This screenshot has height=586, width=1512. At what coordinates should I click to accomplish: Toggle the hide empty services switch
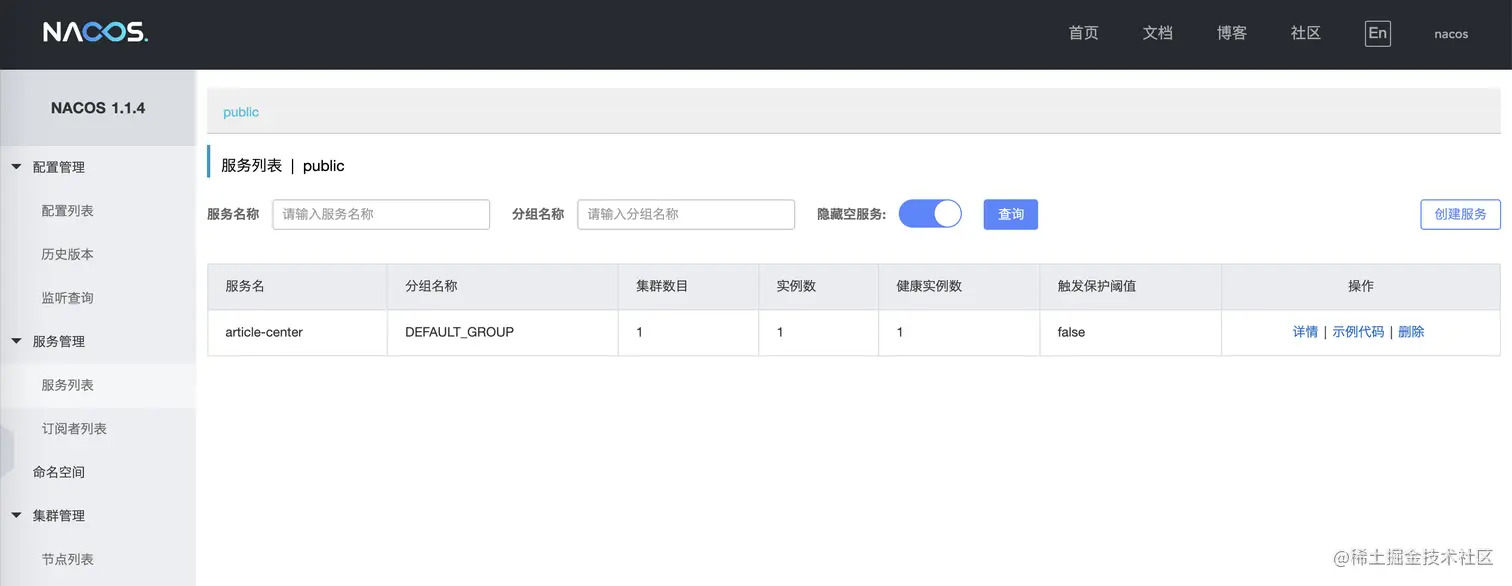click(929, 214)
